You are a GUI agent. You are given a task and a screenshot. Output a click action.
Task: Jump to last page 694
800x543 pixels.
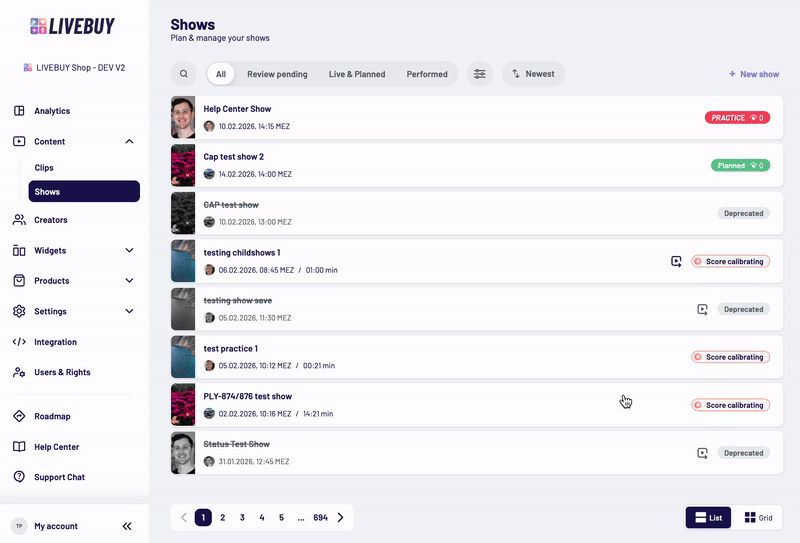coord(320,517)
